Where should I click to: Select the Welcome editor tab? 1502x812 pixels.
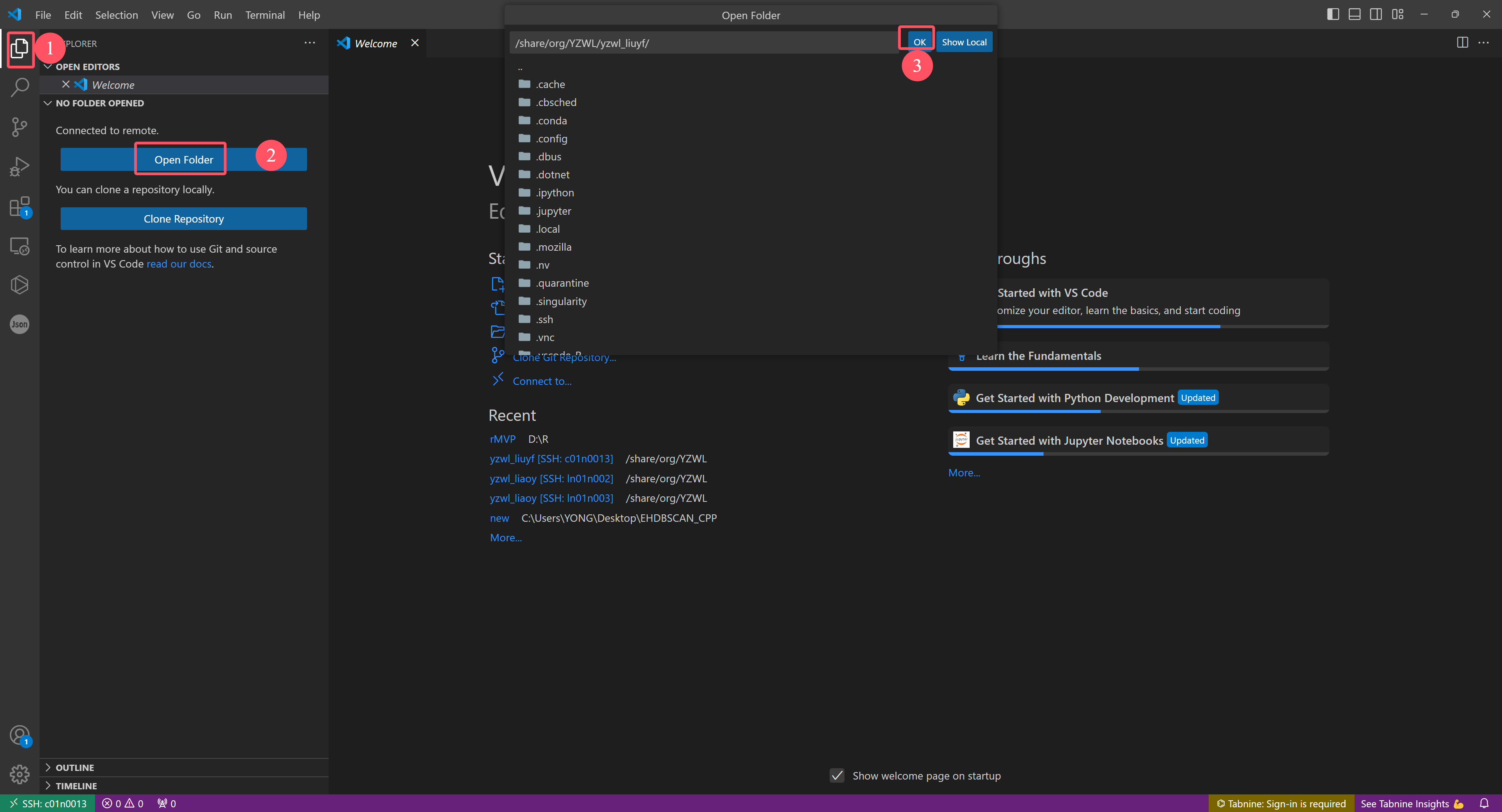(x=375, y=43)
